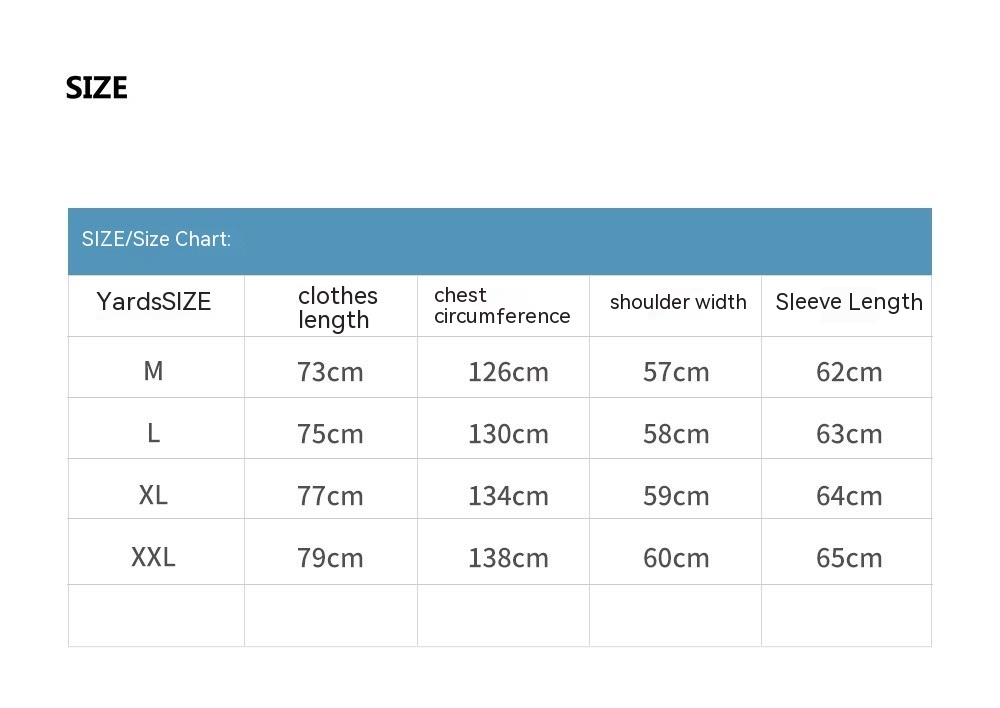This screenshot has width=1000, height=708.
Task: Select the YardsSIZE column header
Action: click(x=154, y=302)
